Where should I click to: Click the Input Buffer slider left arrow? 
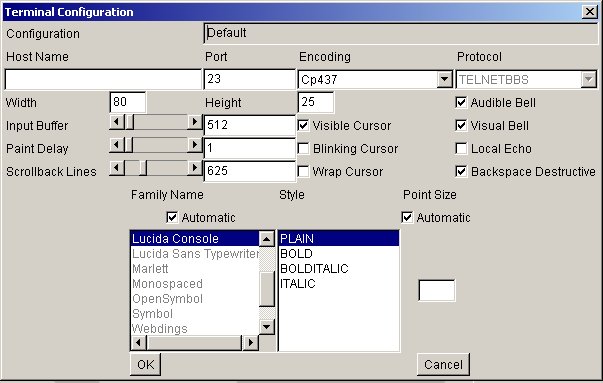117,122
